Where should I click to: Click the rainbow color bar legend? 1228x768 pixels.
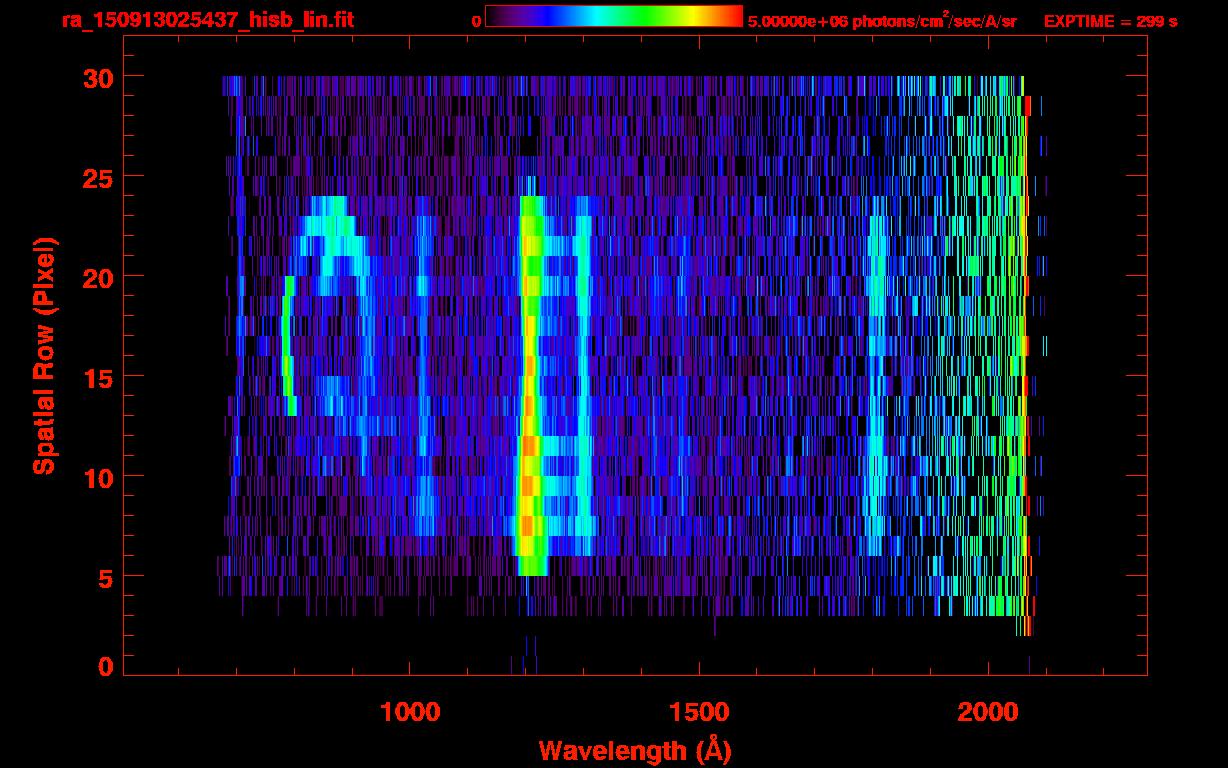[614, 17]
